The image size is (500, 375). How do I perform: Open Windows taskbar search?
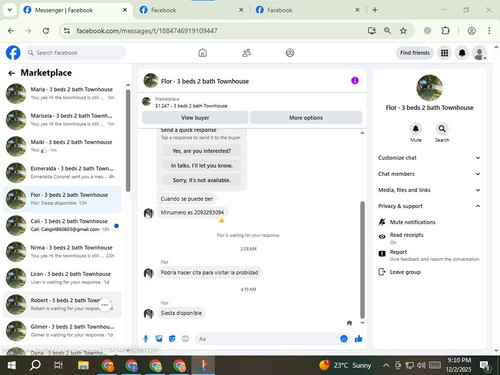pyautogui.click(x=35, y=365)
